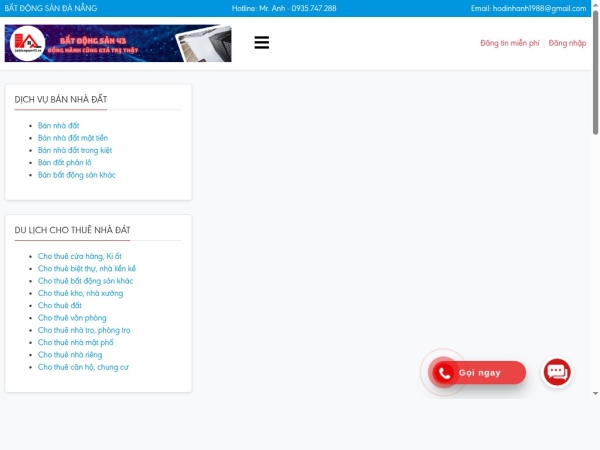Open the Đăng tin miễn phí link
Screen dimensions: 600x450
(x=509, y=43)
